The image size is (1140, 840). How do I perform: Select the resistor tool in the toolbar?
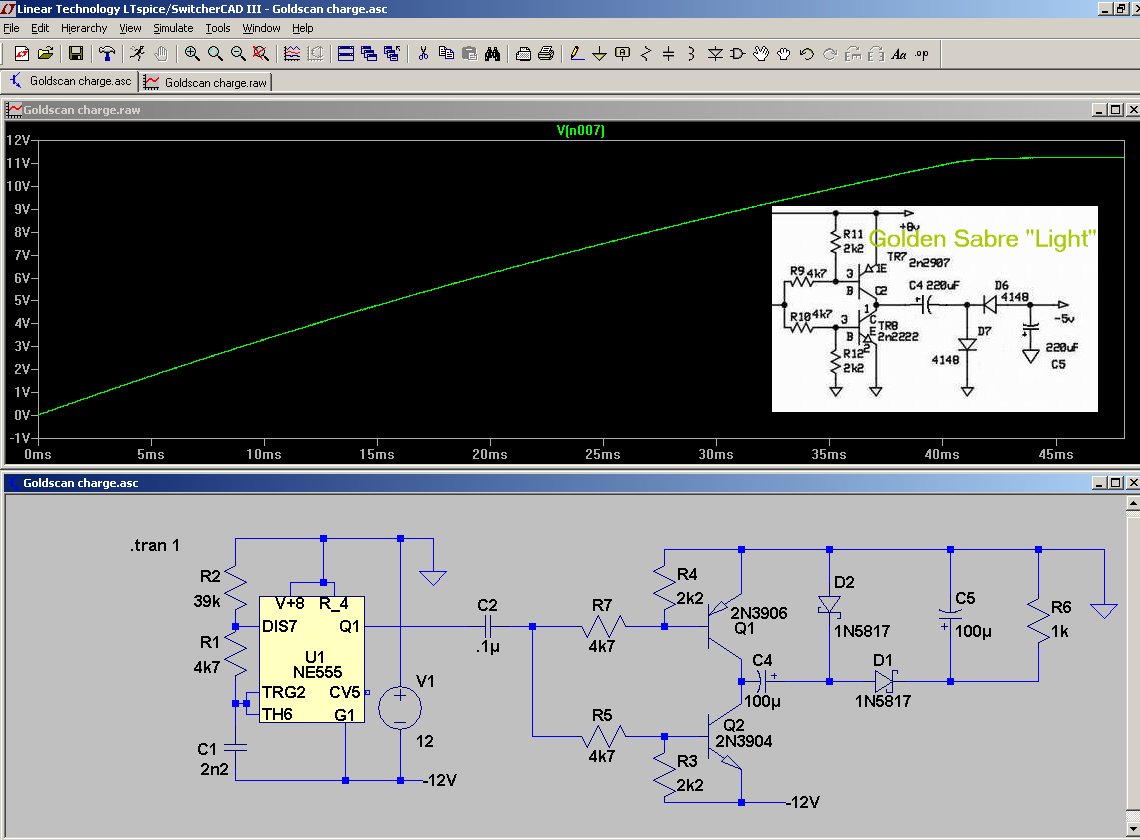click(645, 54)
